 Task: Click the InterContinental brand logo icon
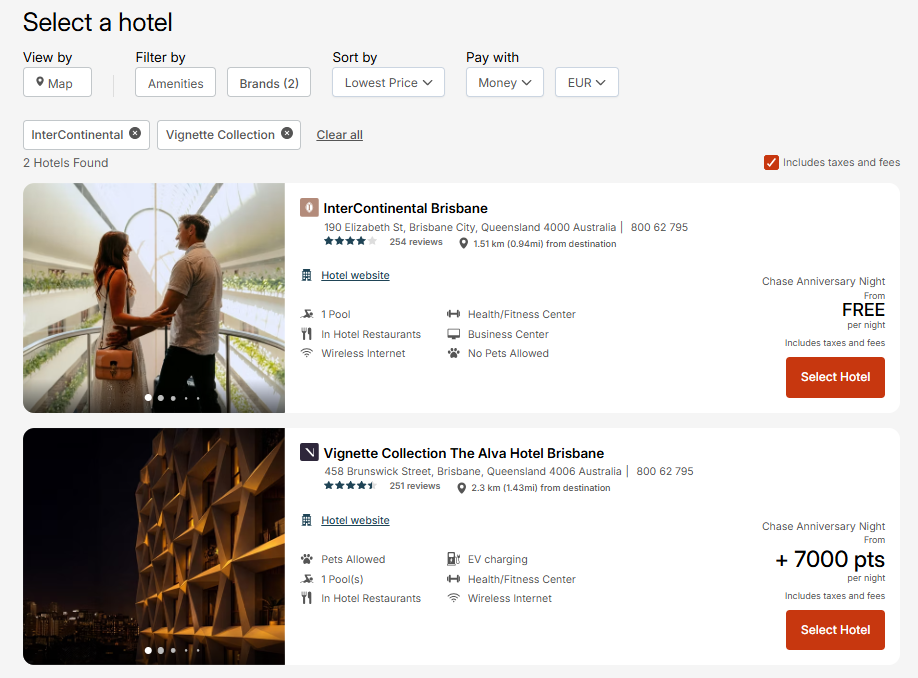tap(309, 207)
